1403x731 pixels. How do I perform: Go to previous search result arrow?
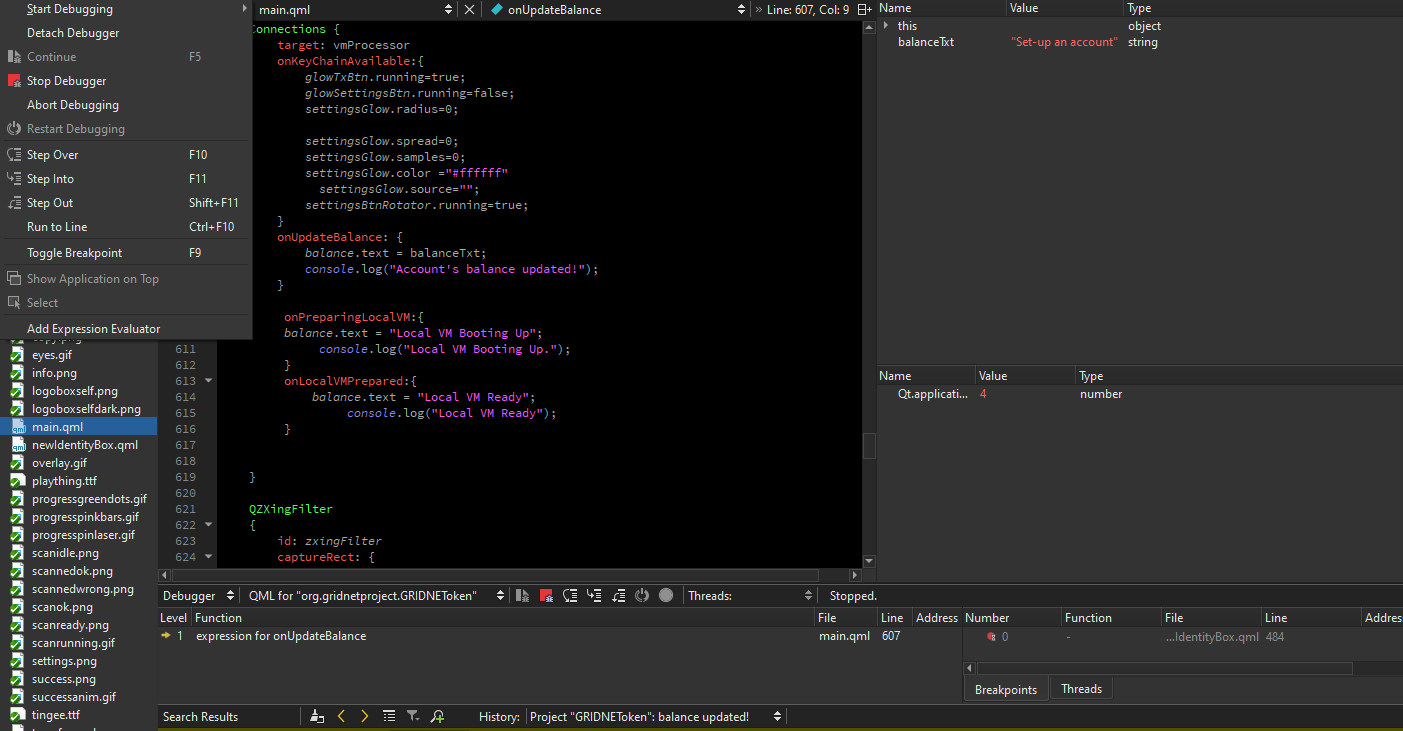point(341,716)
